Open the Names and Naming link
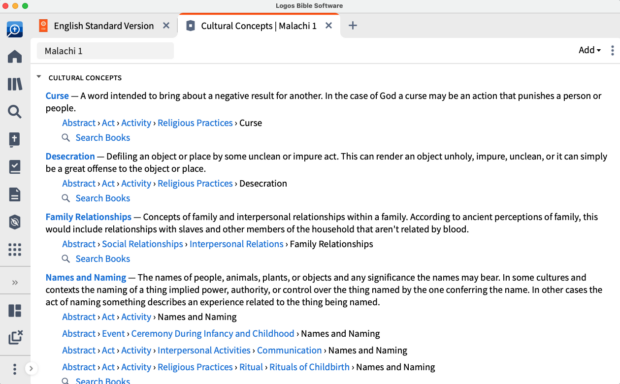The image size is (620, 384). (x=85, y=277)
